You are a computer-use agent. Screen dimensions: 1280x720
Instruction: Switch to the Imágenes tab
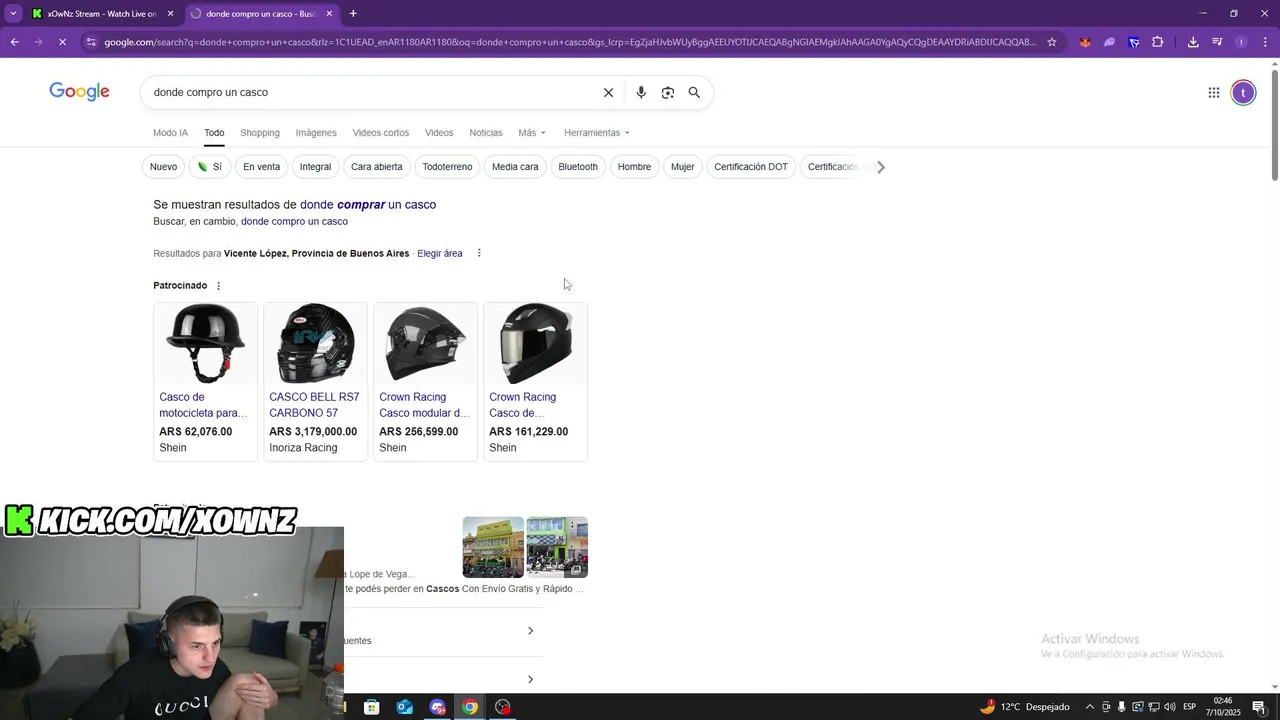click(x=316, y=133)
